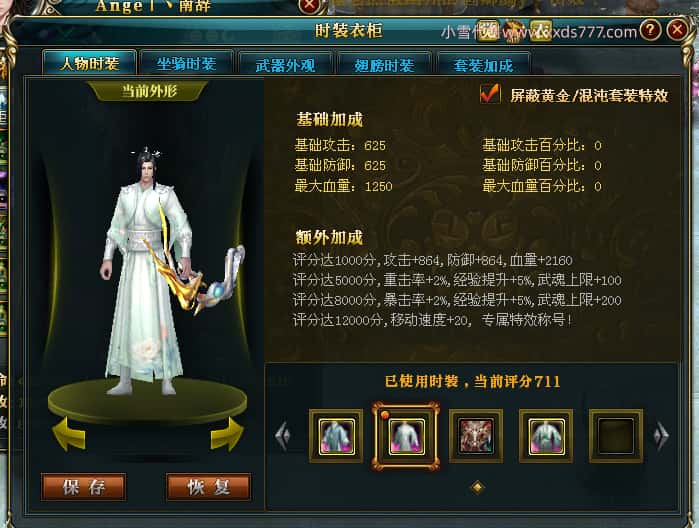The width and height of the screenshot is (699, 528).
Task: Open the 套装加成 tab
Action: (x=484, y=65)
